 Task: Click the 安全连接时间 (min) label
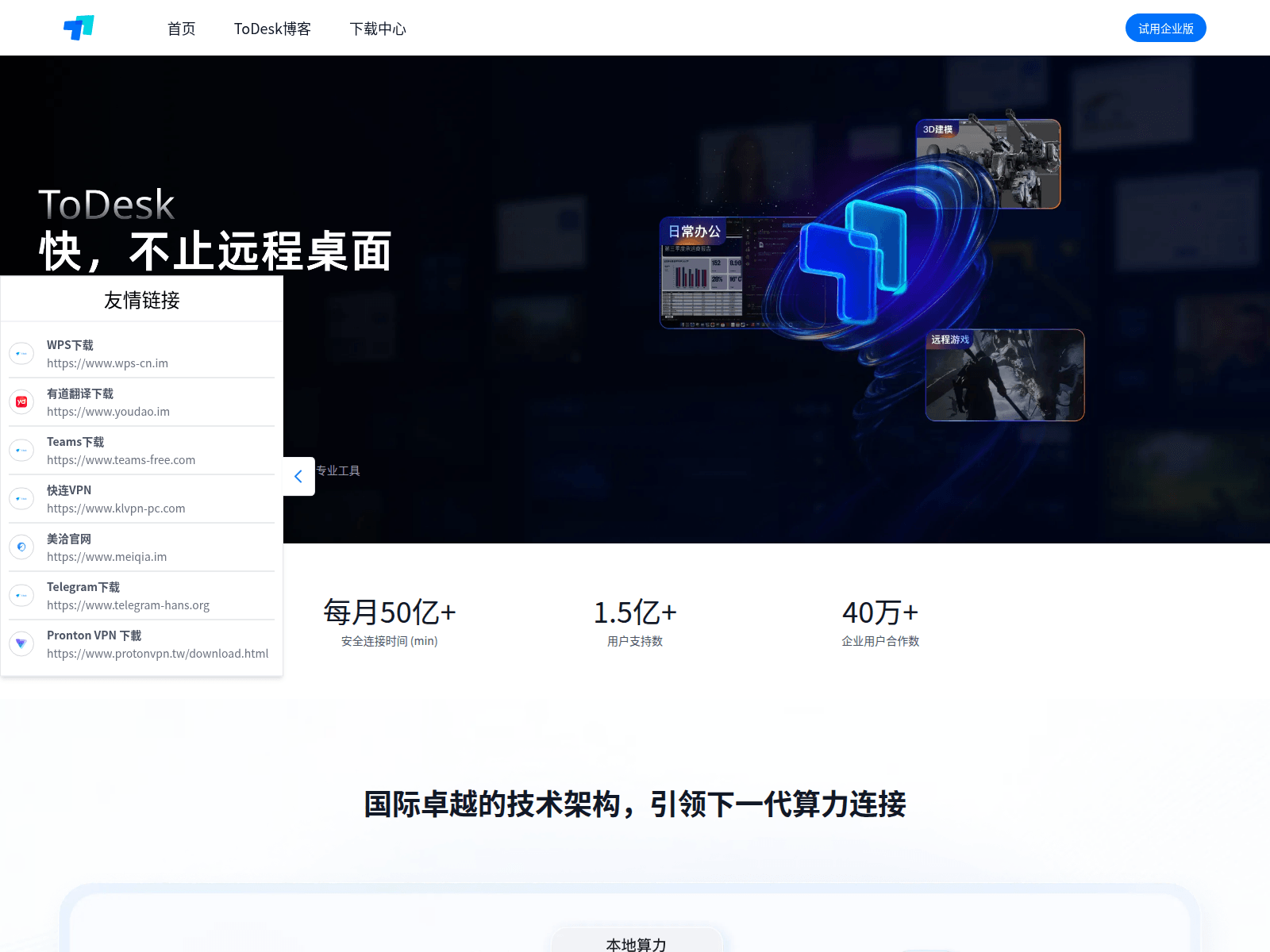coord(390,641)
